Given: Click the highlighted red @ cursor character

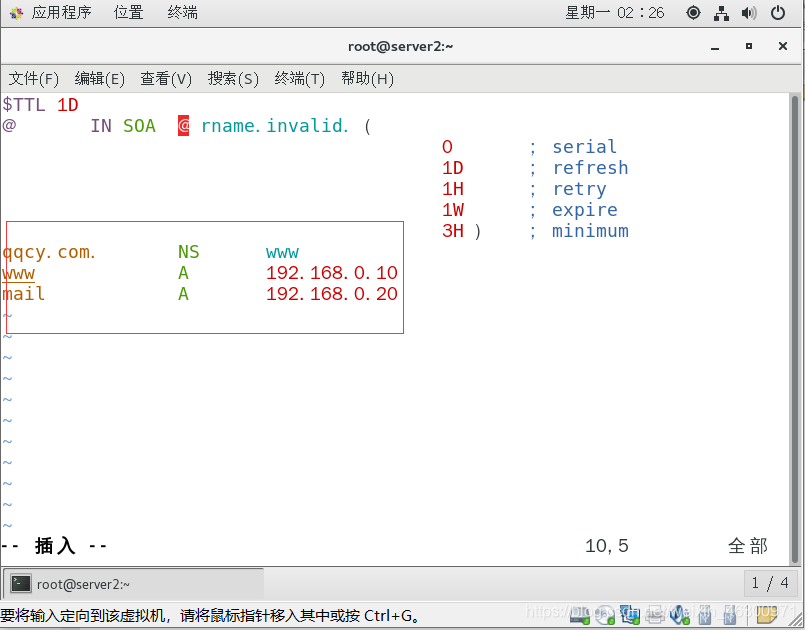Looking at the screenshot, I should [183, 126].
